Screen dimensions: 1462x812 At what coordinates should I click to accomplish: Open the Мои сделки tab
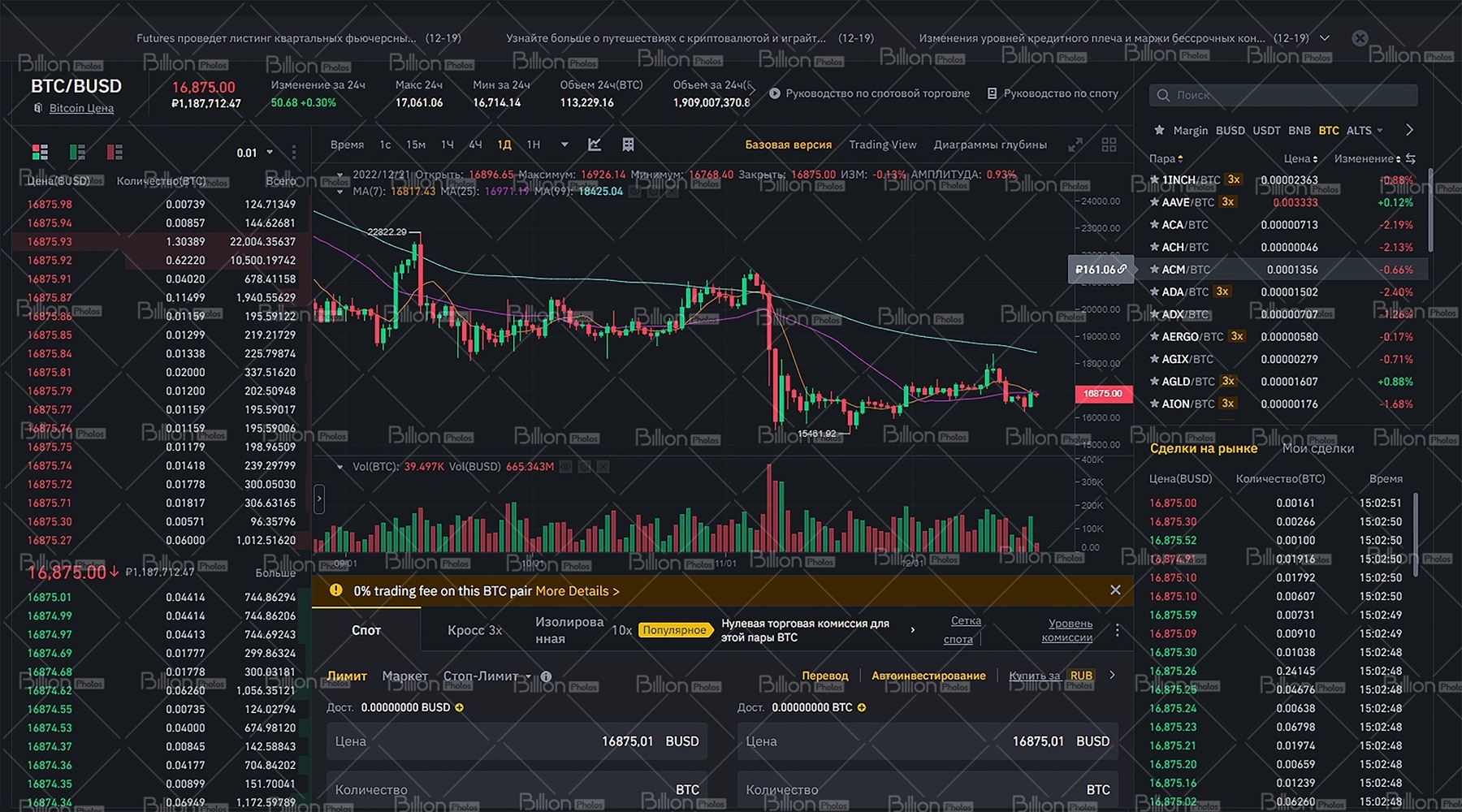(1317, 448)
